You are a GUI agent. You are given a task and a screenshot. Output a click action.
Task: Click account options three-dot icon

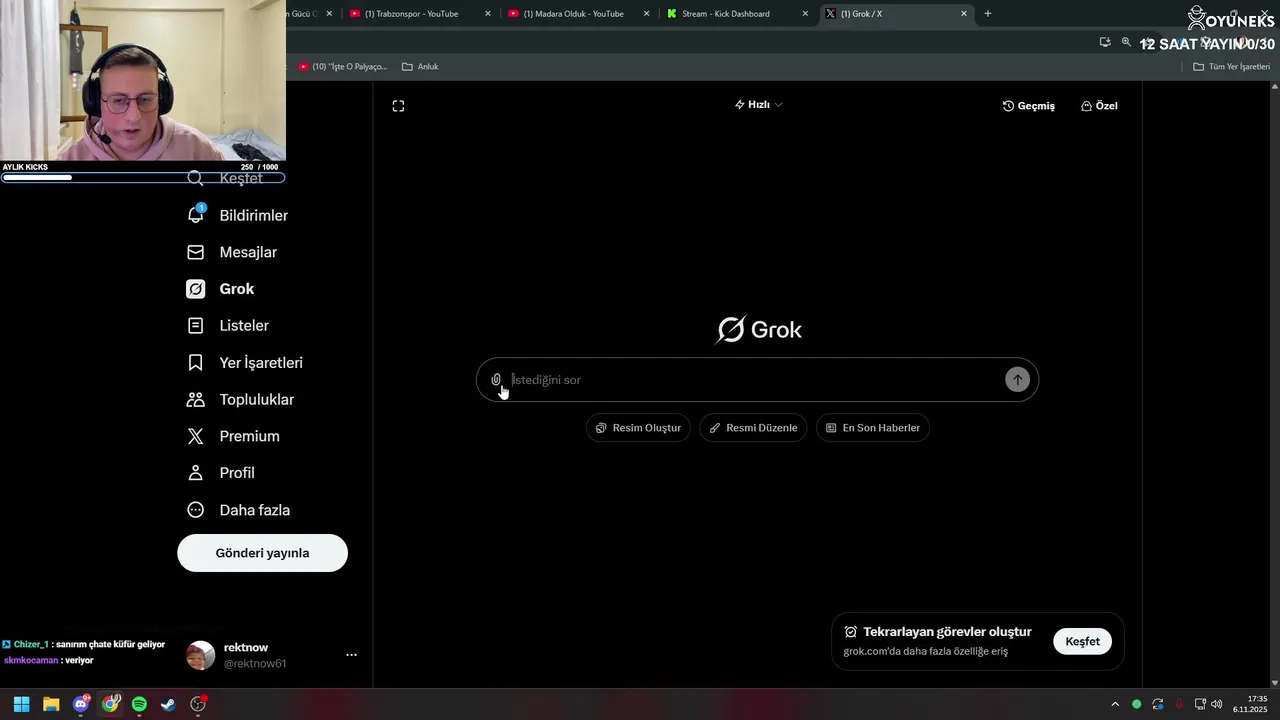click(351, 655)
